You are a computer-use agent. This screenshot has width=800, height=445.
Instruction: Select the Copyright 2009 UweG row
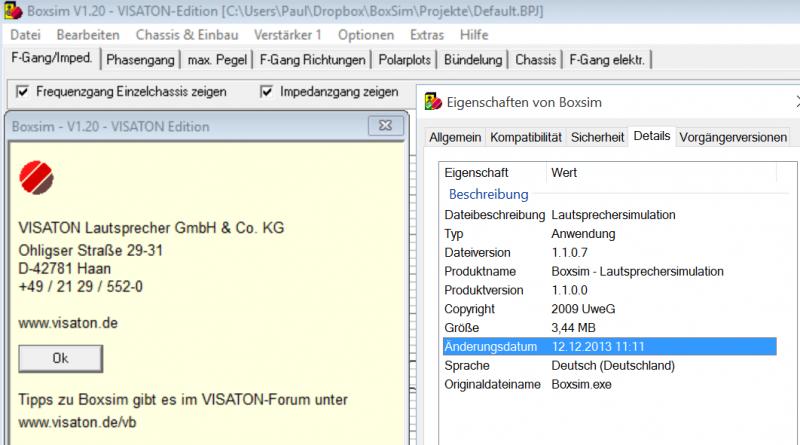[x=610, y=309]
